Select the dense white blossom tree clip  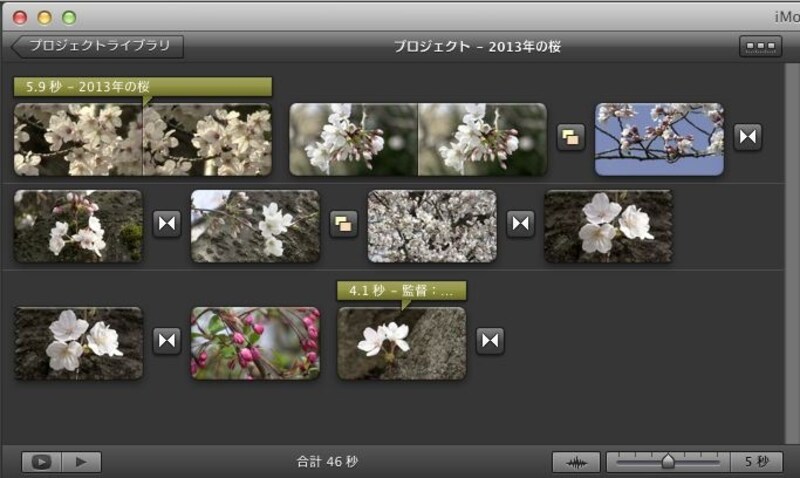432,226
